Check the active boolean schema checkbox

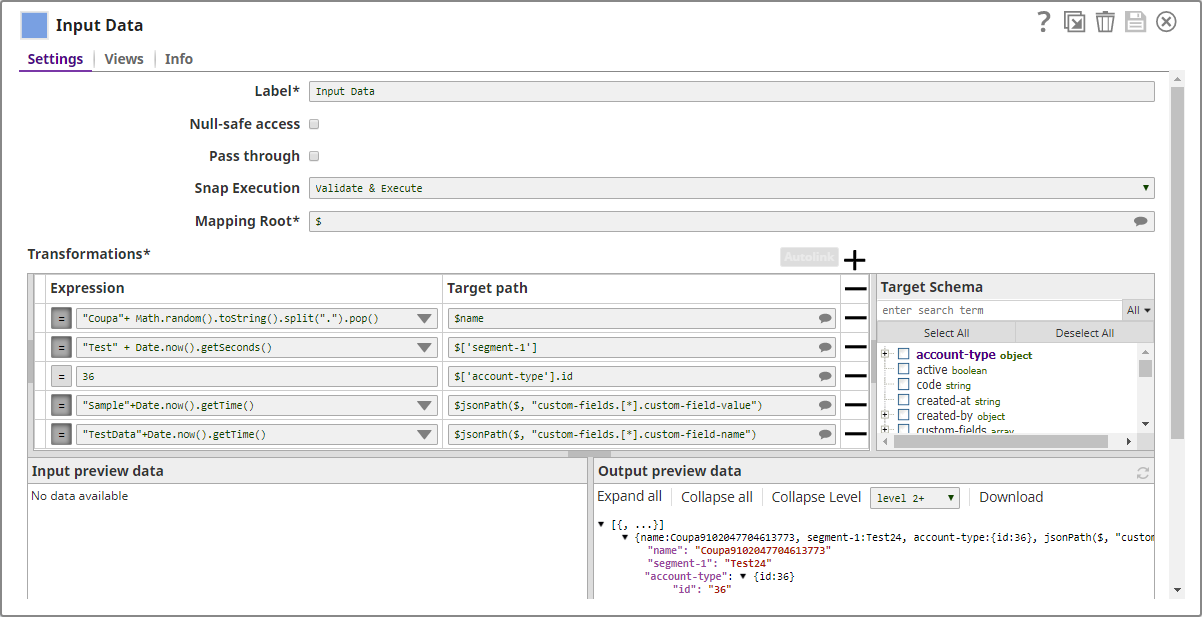904,369
